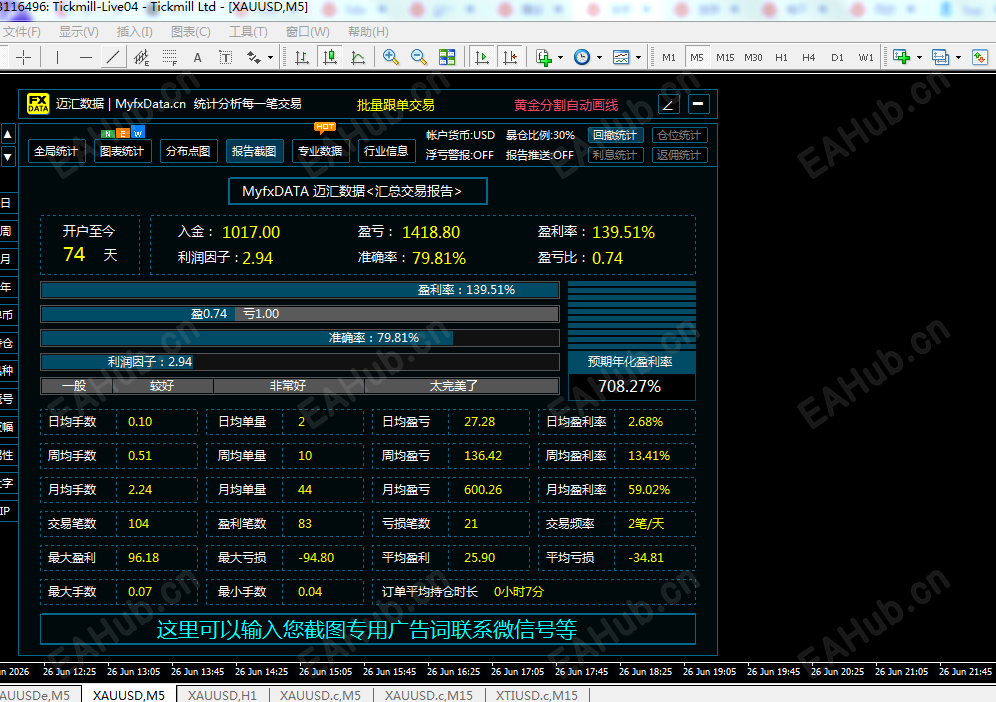Zoom out of the chart
Screen dimensions: 996x702
coord(419,58)
